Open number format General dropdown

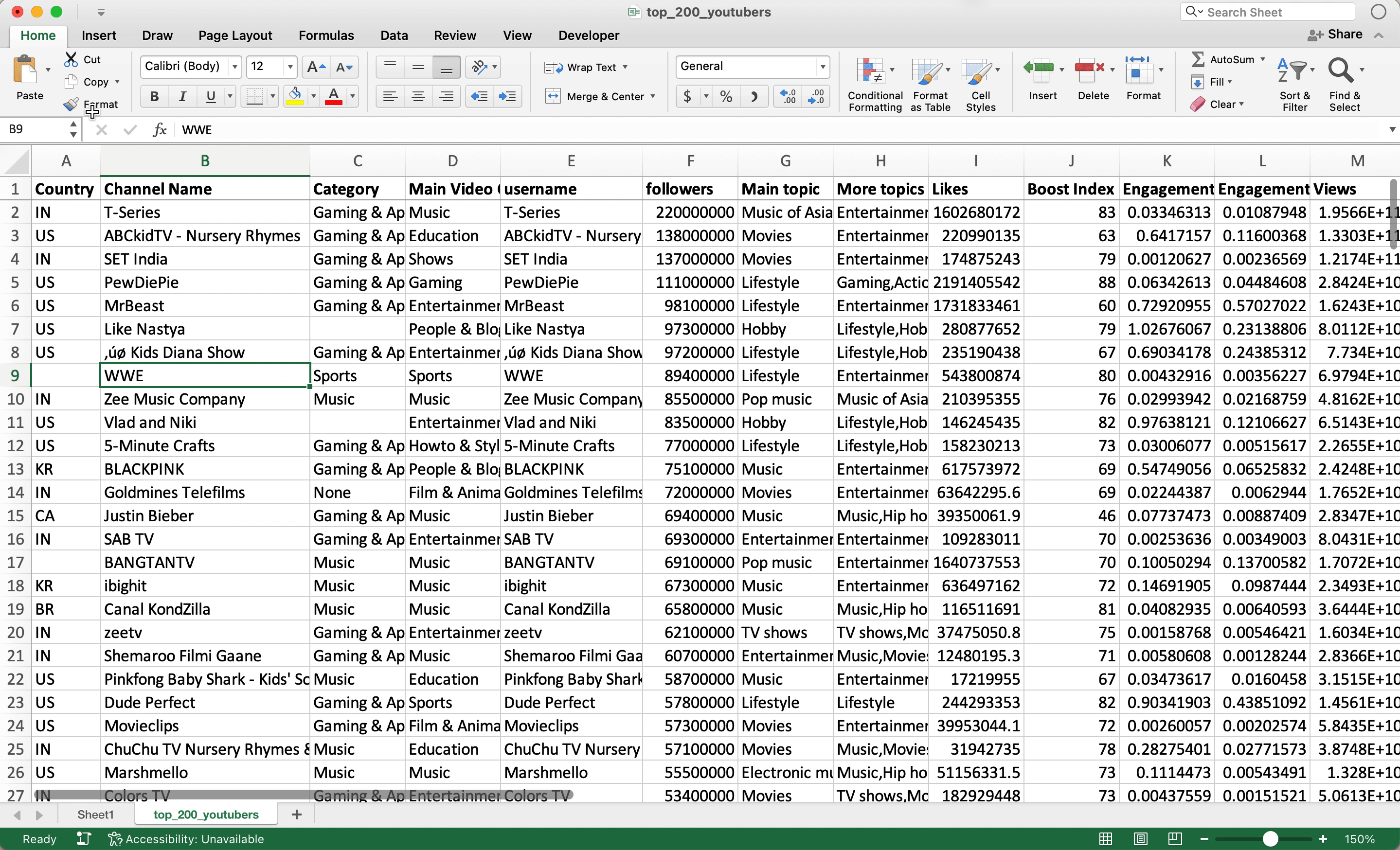pyautogui.click(x=822, y=67)
